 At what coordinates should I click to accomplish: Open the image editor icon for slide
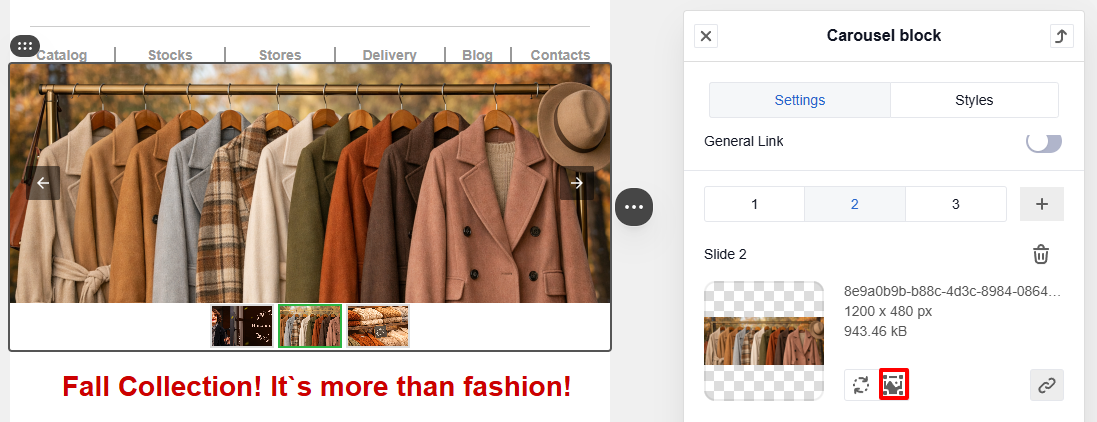(894, 385)
